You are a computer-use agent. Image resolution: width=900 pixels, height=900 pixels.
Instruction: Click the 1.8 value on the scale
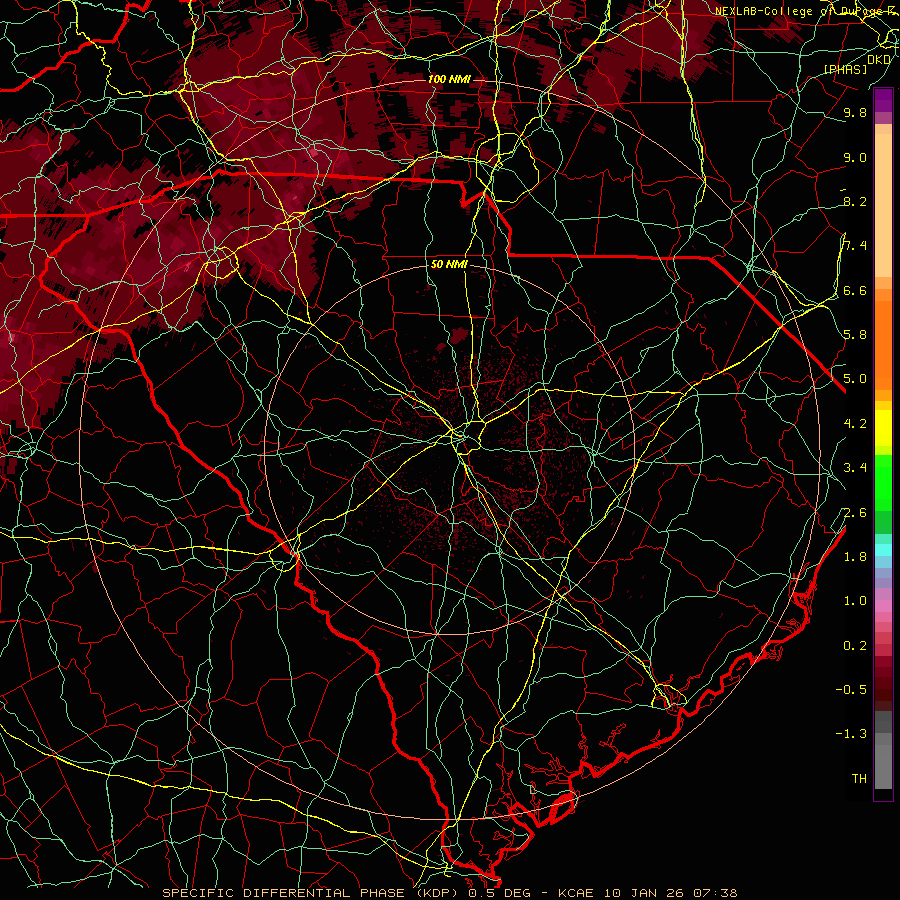[855, 557]
